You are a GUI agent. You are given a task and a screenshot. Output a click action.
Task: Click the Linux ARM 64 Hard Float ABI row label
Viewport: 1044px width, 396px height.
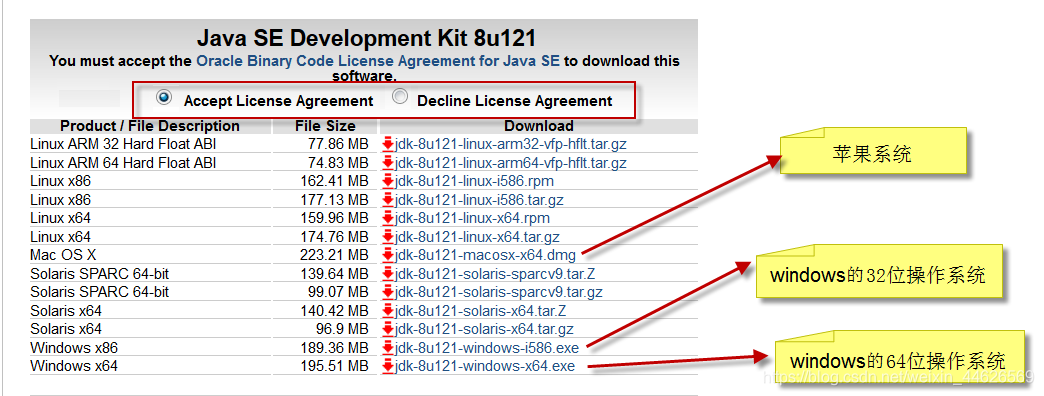[123, 162]
